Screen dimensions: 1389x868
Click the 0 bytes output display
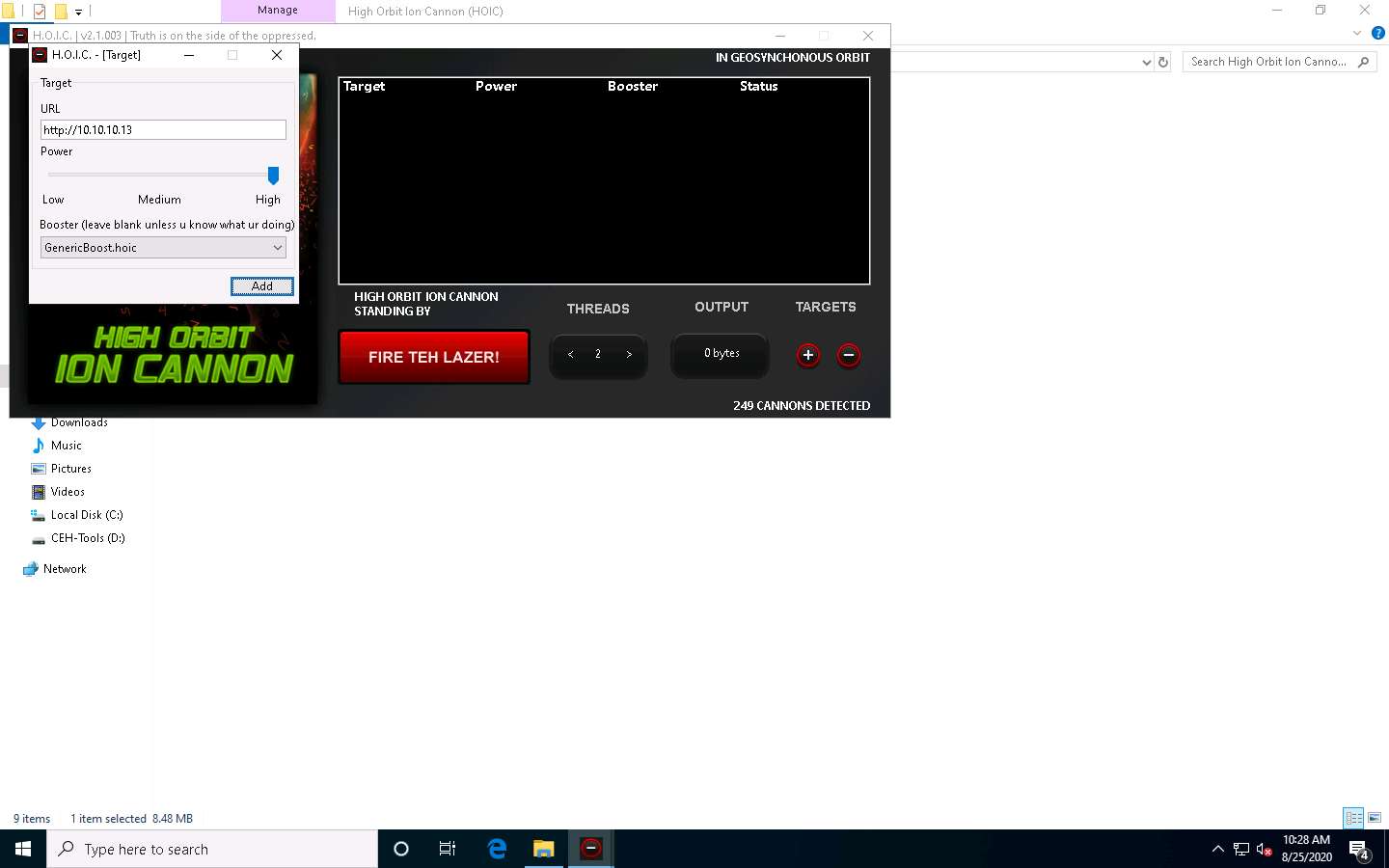tap(721, 354)
